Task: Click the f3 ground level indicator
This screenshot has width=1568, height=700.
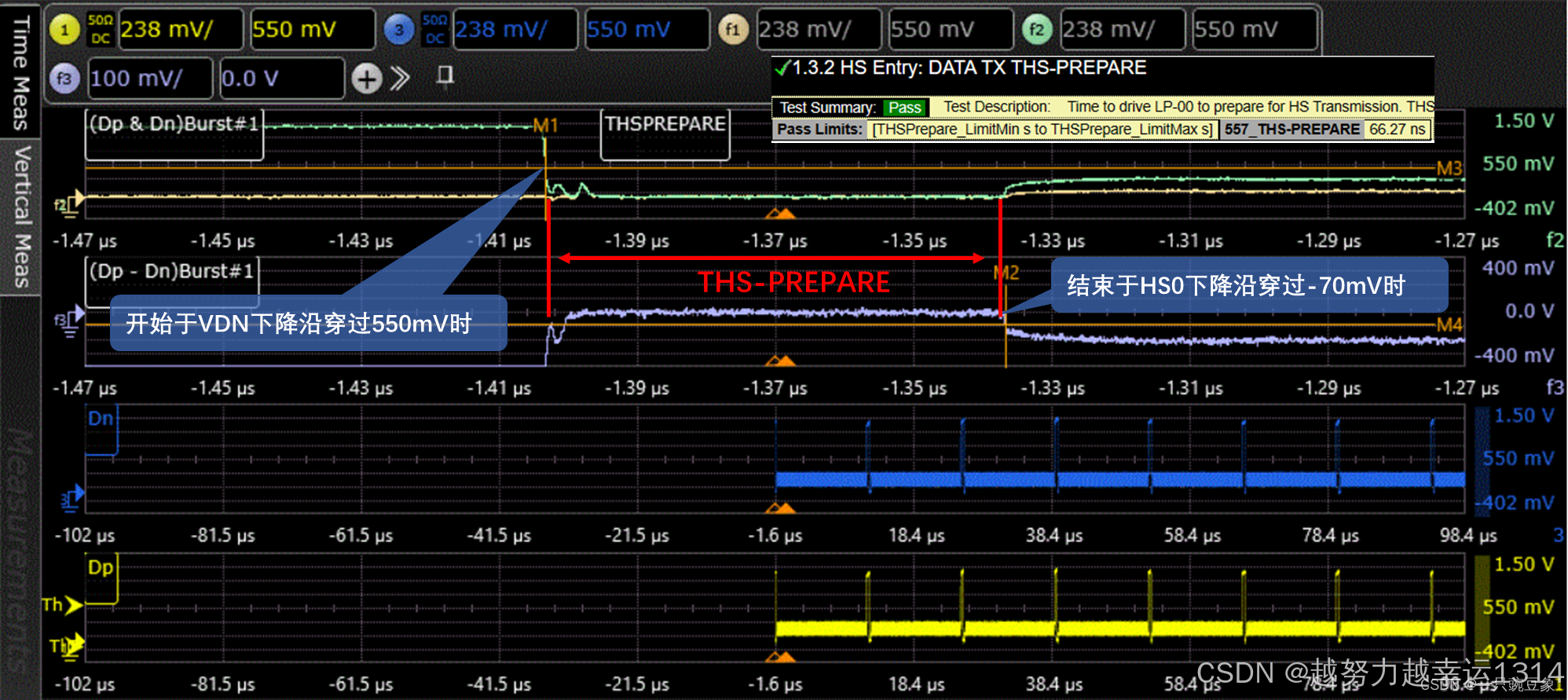Action: 69,321
